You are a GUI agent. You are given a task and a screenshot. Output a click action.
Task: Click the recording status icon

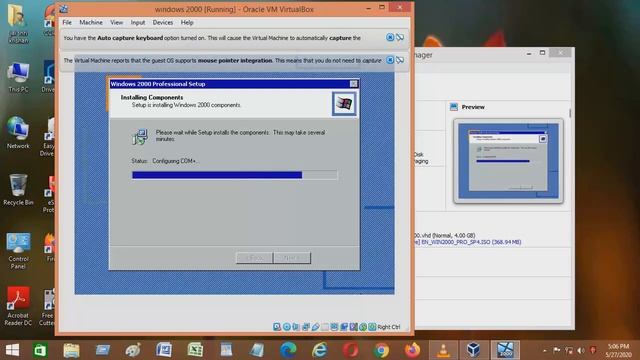(344, 327)
